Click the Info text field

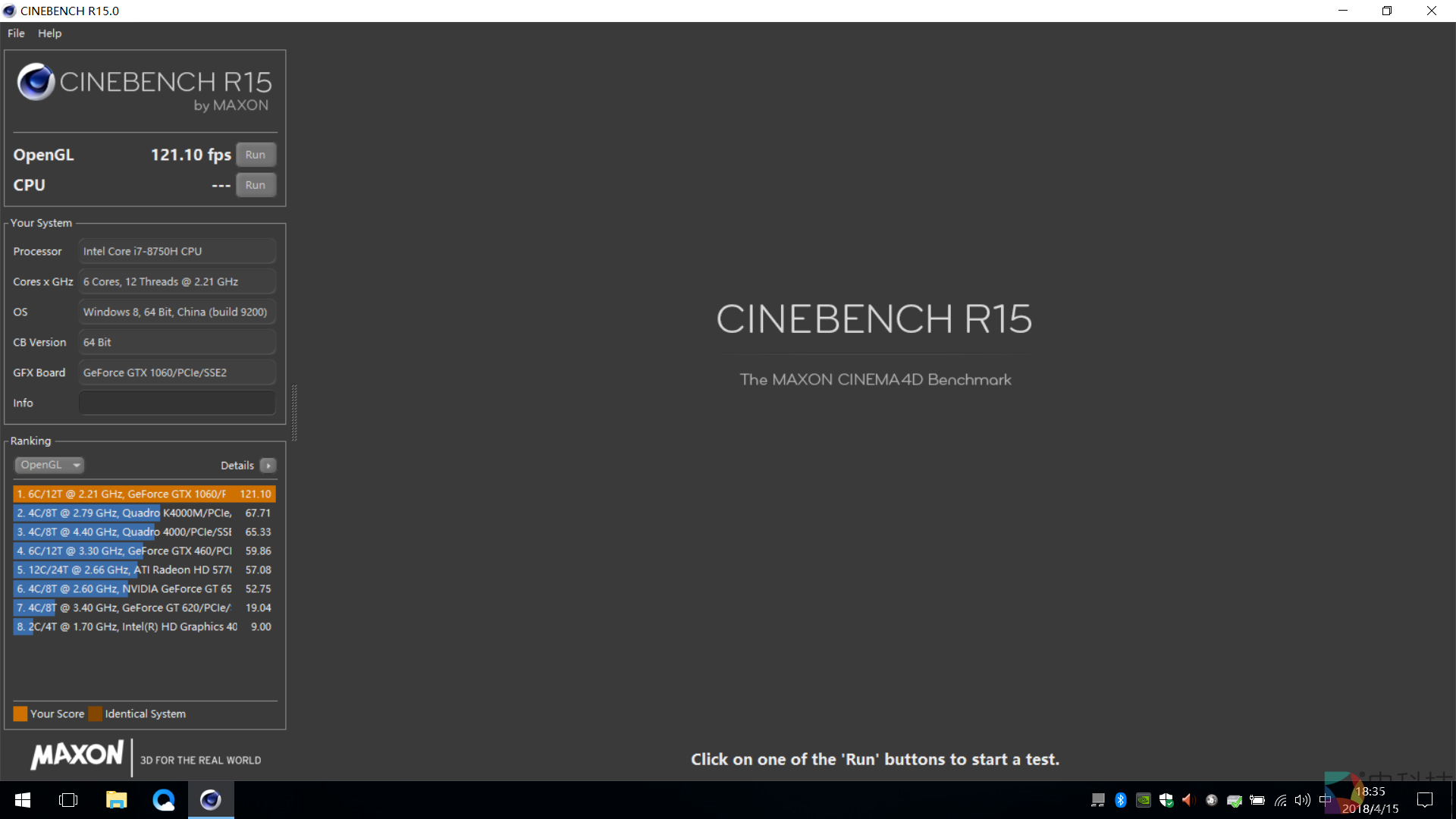click(177, 403)
